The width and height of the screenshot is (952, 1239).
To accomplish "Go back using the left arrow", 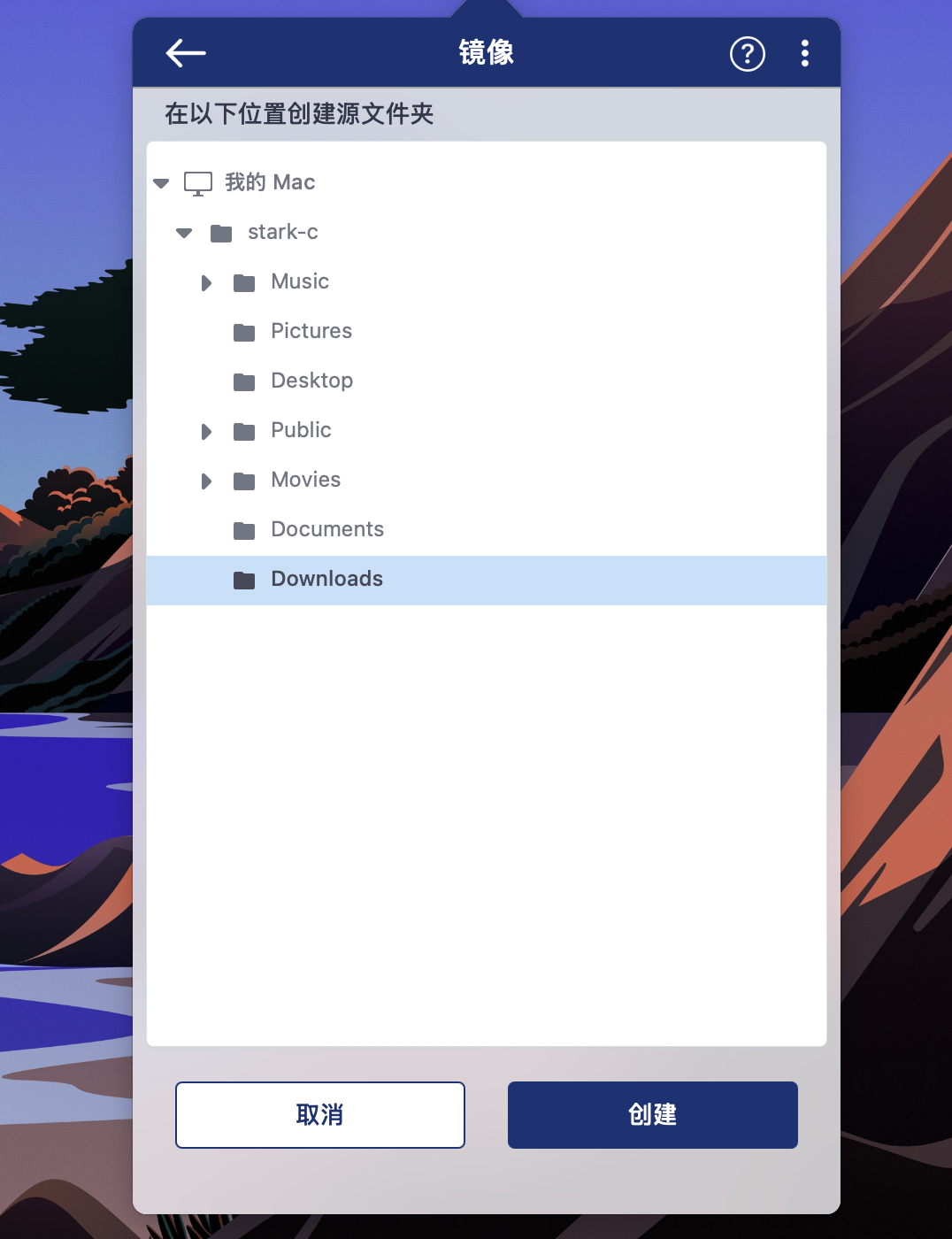I will pos(186,53).
